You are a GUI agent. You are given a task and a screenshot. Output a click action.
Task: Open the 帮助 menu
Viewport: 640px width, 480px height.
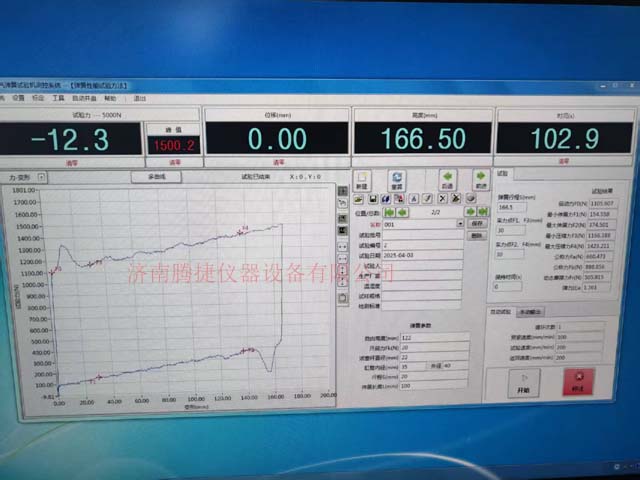[x=110, y=98]
